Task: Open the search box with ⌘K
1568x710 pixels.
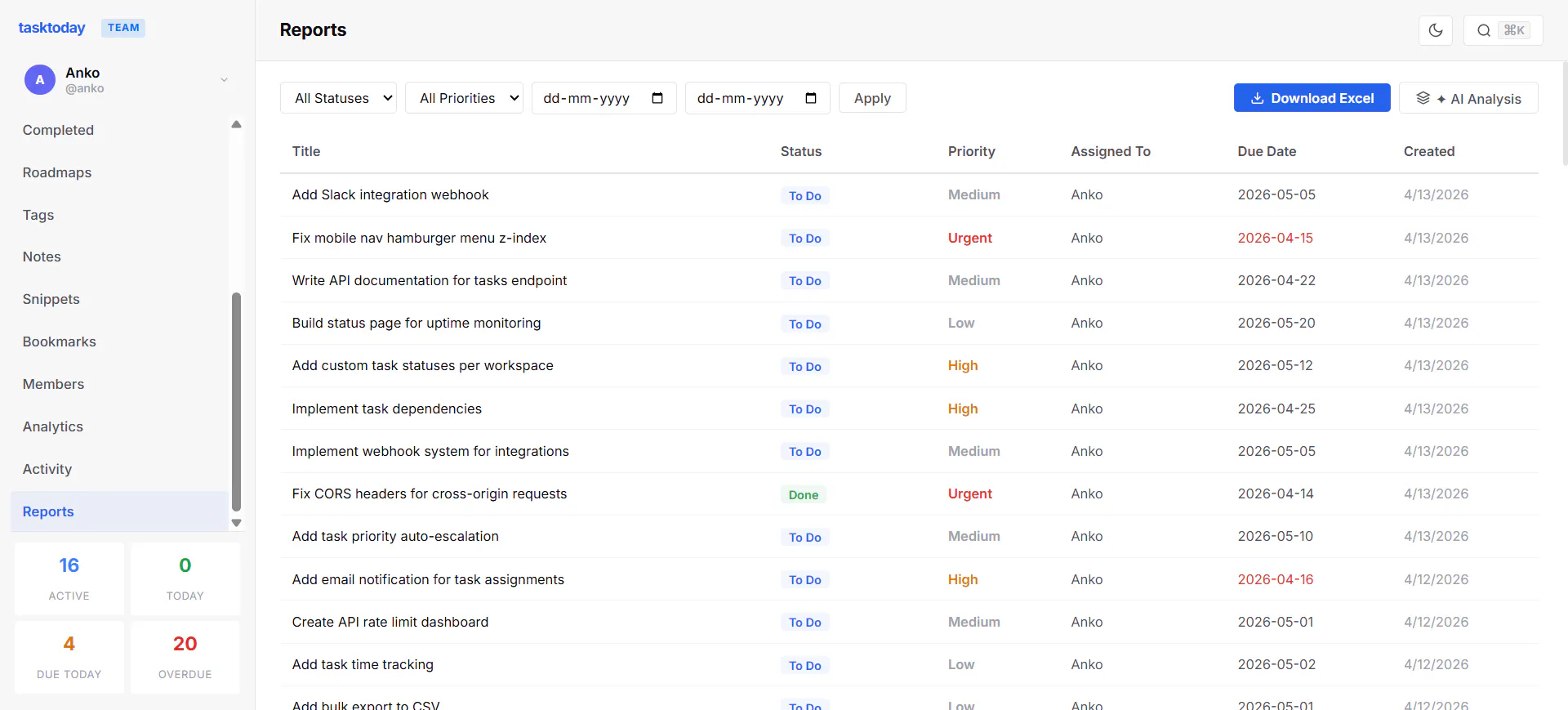Action: [1503, 30]
